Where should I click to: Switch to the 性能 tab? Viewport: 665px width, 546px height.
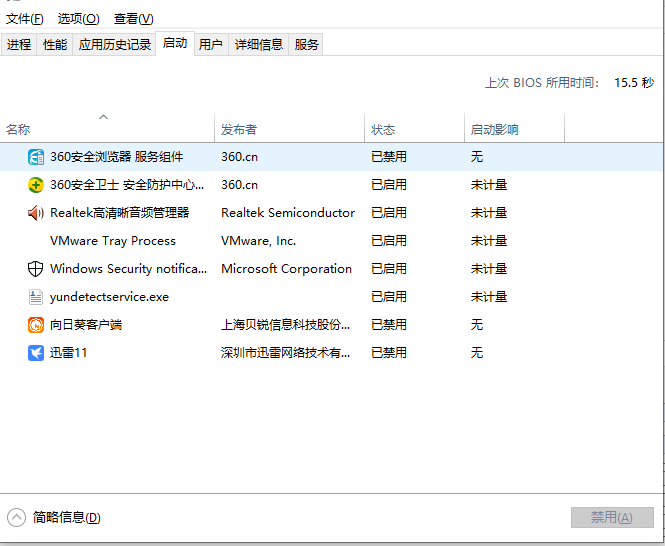(55, 45)
